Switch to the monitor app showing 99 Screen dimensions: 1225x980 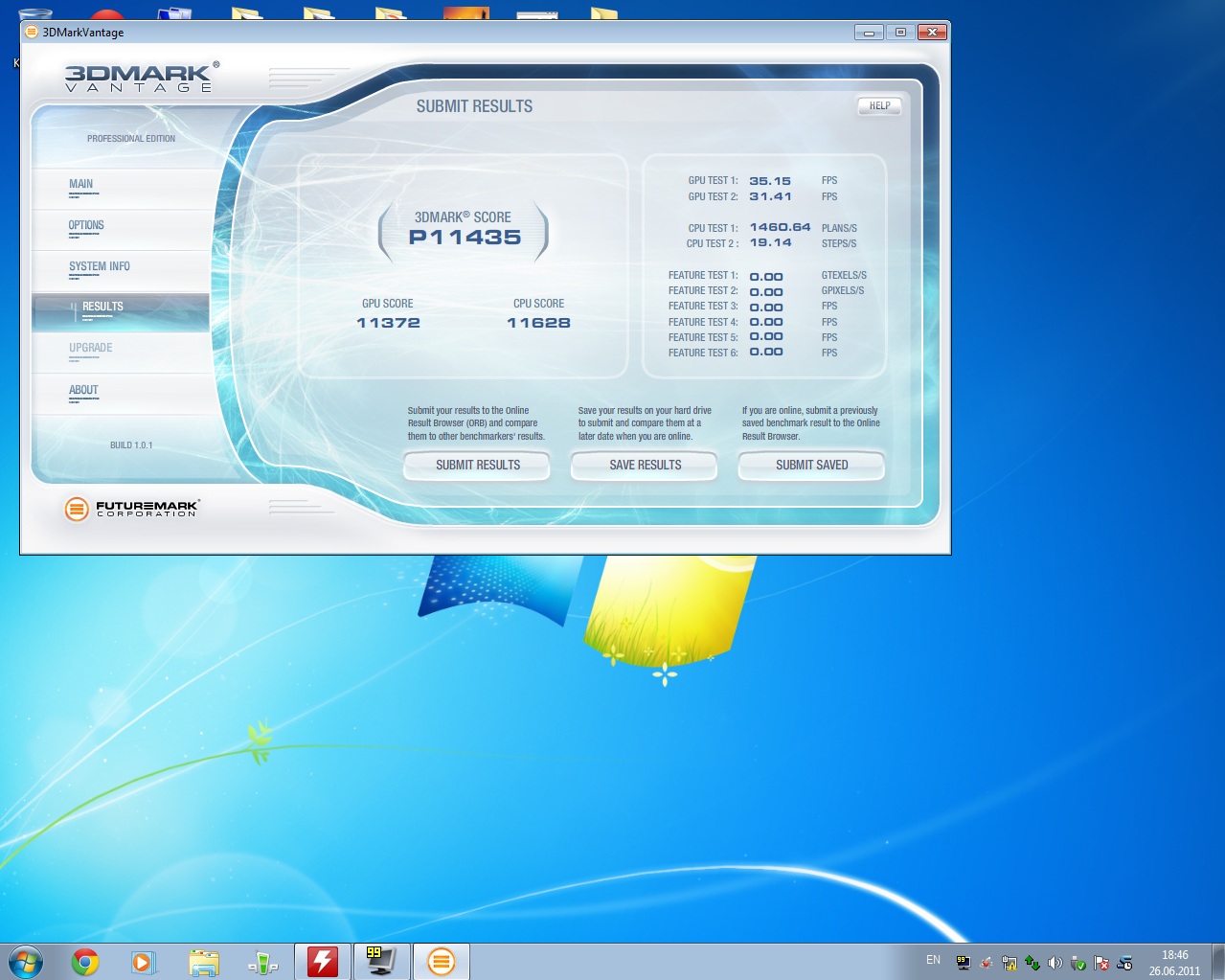tap(381, 962)
